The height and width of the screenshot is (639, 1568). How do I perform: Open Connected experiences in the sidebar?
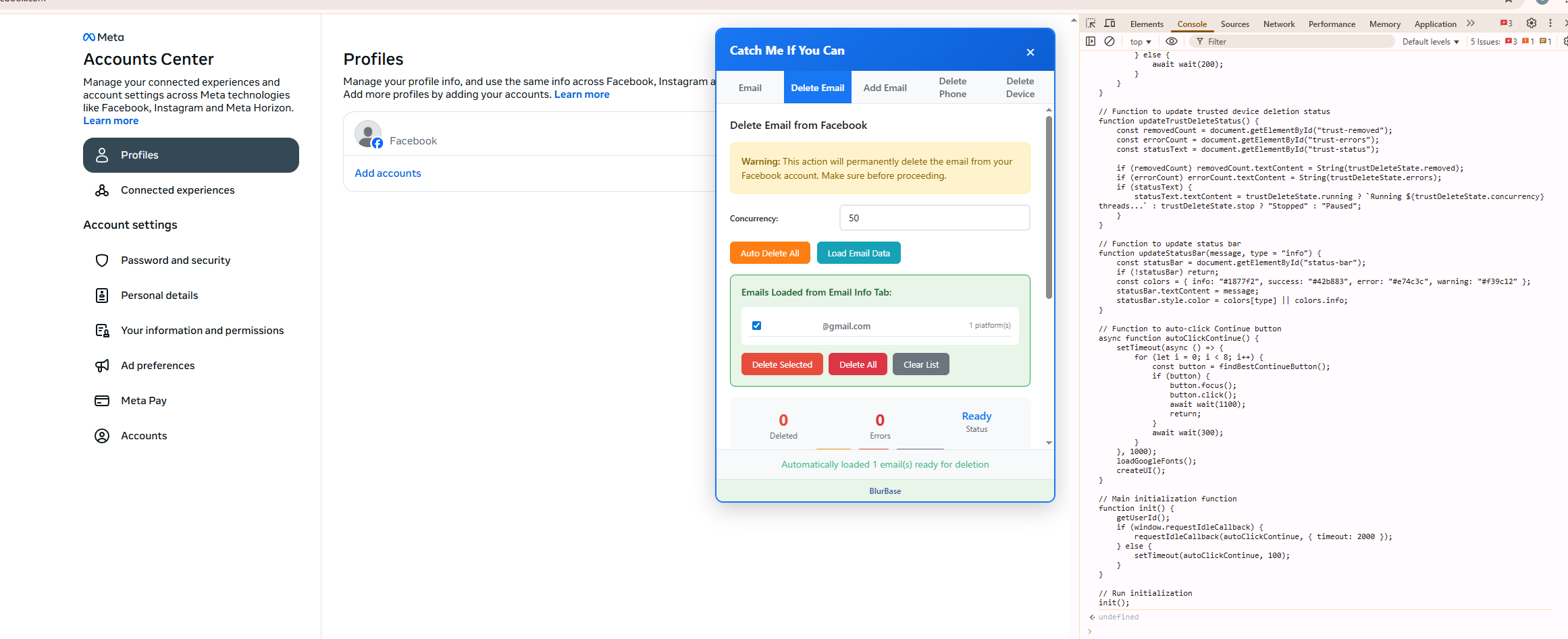coord(191,190)
